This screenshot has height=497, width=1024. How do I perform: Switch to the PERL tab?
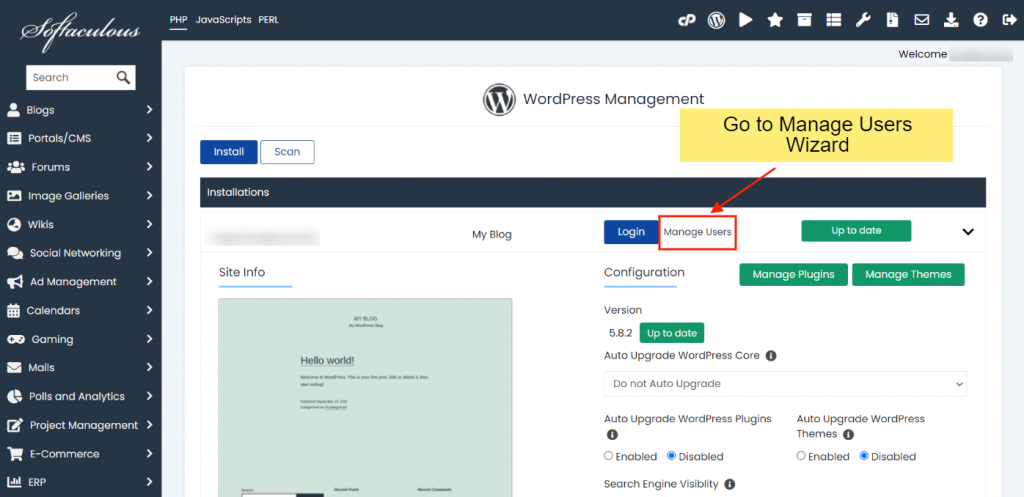coord(268,20)
